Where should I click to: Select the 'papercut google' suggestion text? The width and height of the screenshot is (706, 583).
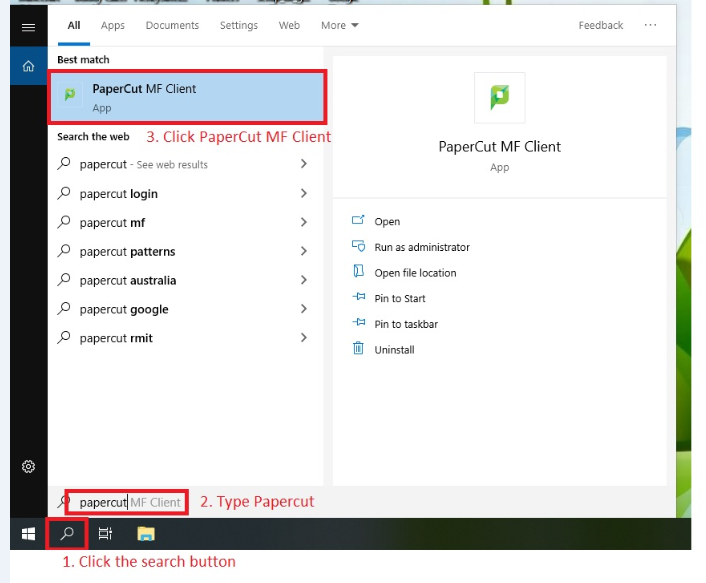point(124,309)
